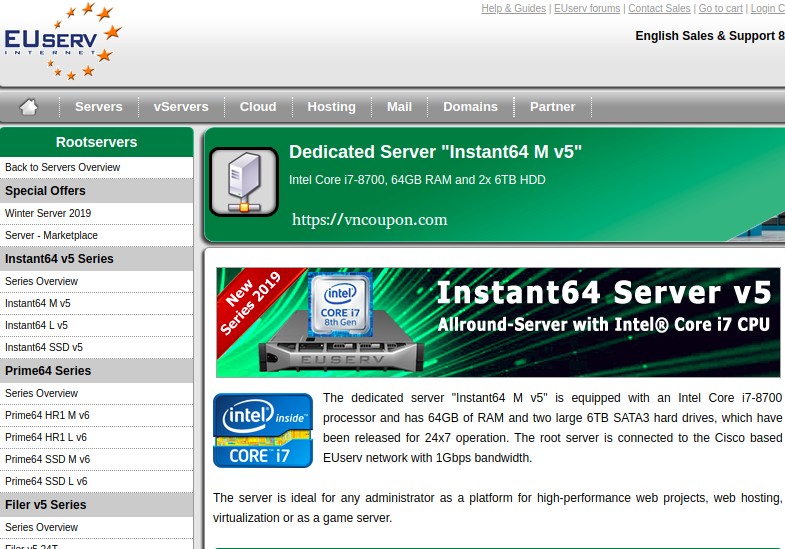Visit EUserv forums link
Image resolution: width=785 pixels, height=549 pixels.
pos(587,9)
